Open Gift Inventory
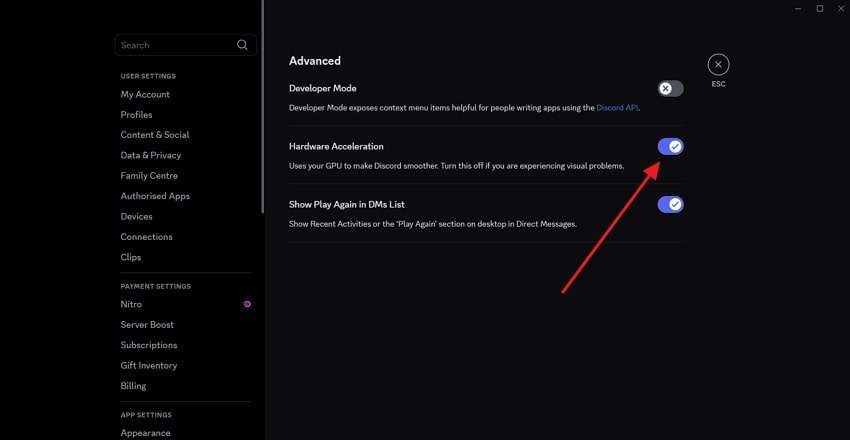 click(x=149, y=366)
